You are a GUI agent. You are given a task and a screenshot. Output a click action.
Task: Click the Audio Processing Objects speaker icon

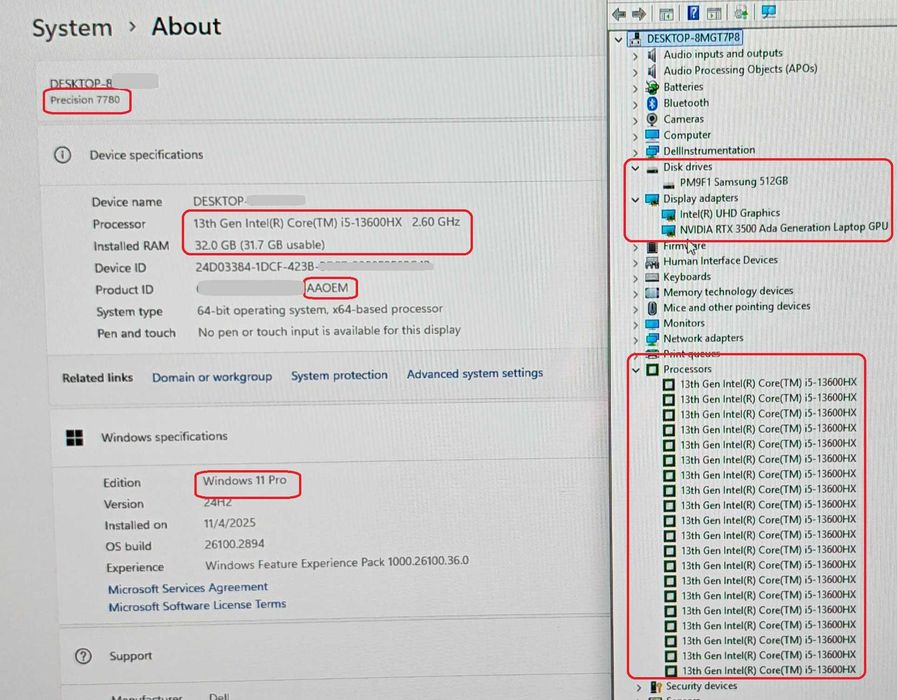click(x=652, y=71)
